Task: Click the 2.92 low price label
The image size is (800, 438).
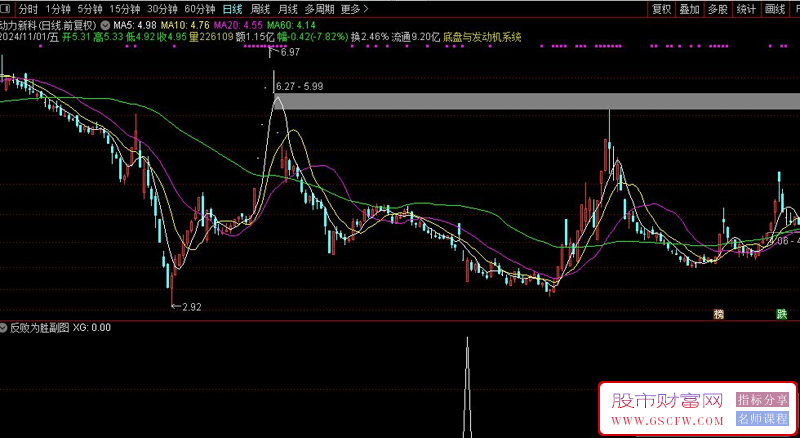Action: 192,307
